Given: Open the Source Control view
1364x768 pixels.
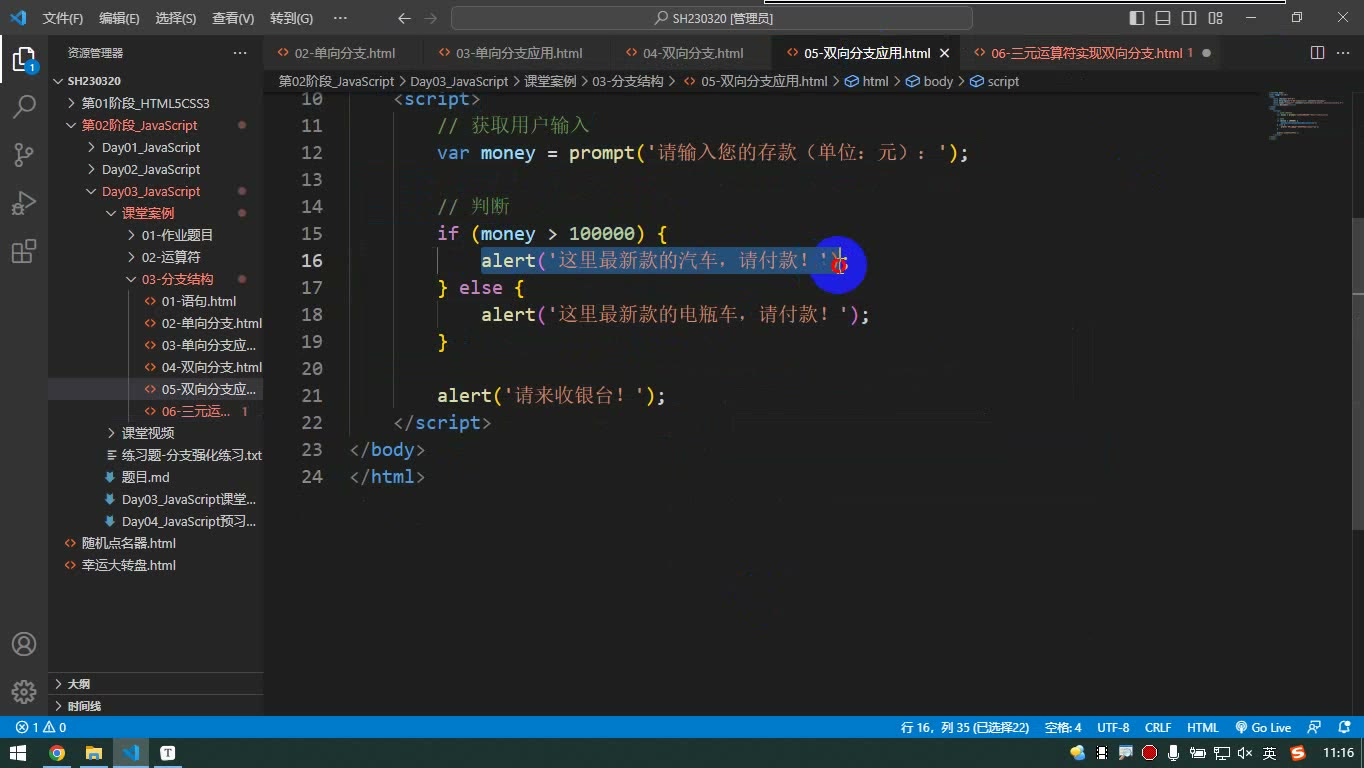Looking at the screenshot, I should pos(24,154).
